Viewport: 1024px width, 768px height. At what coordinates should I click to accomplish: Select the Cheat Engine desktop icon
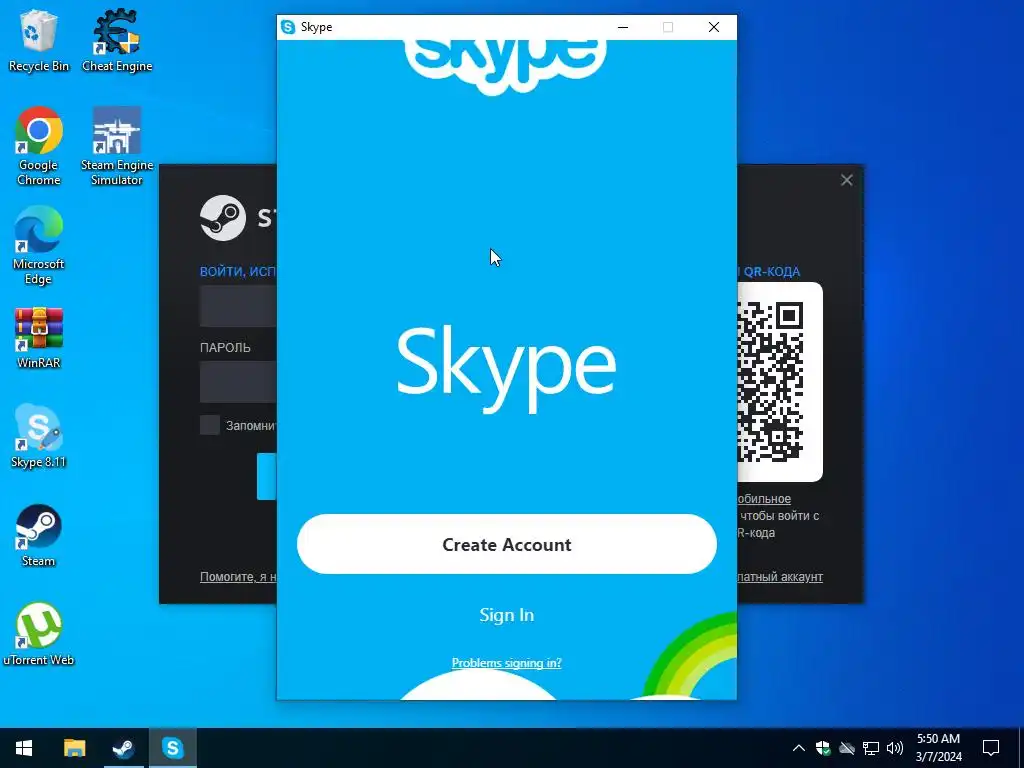(117, 40)
